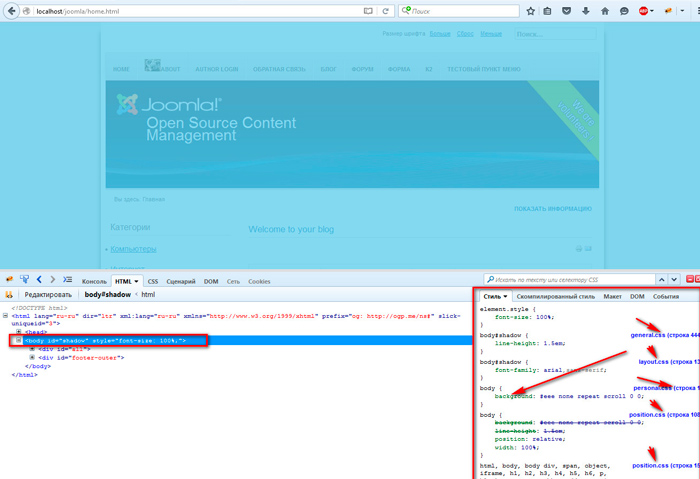Open personal.css source link
The width and height of the screenshot is (700, 479).
tap(666, 388)
